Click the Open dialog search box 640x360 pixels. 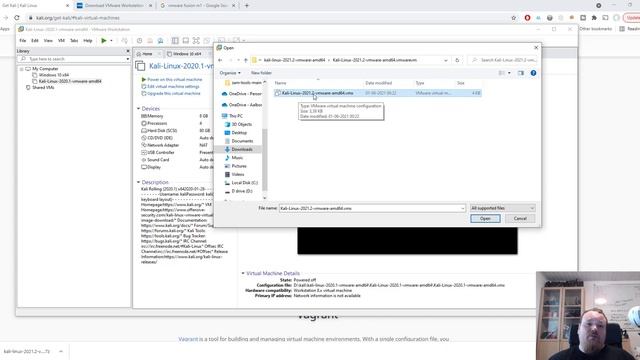(x=503, y=60)
